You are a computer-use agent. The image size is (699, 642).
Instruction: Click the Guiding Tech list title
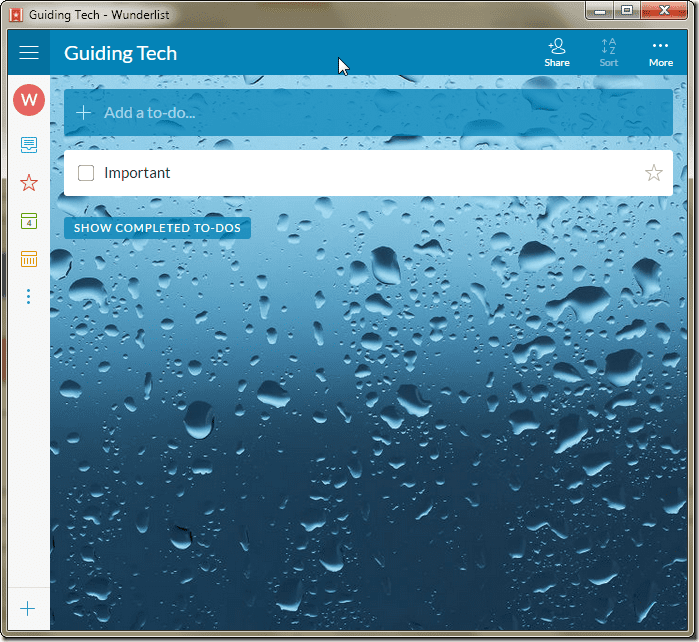(120, 53)
